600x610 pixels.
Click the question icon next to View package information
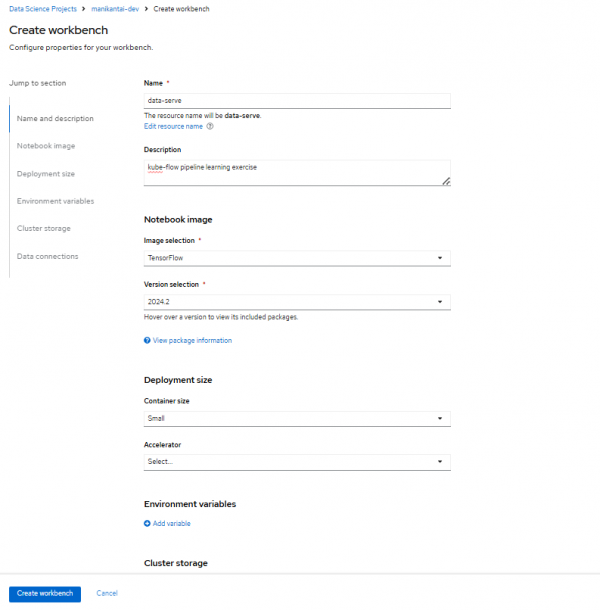(x=147, y=341)
